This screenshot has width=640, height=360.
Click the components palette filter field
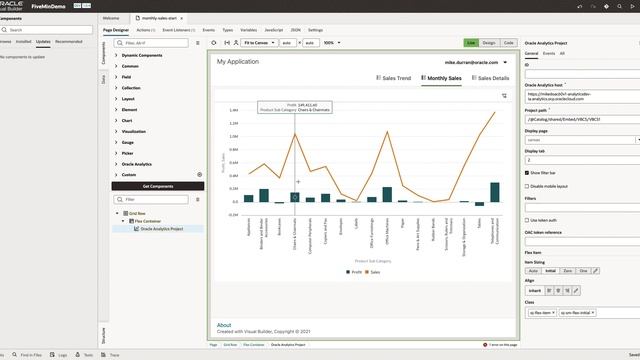click(151, 43)
